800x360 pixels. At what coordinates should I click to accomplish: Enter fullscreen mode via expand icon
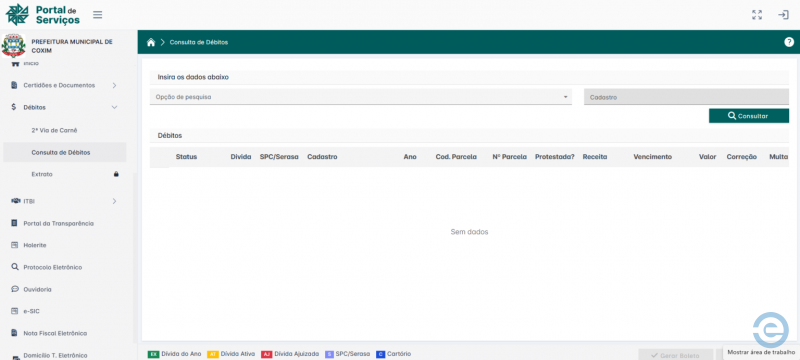(x=757, y=15)
